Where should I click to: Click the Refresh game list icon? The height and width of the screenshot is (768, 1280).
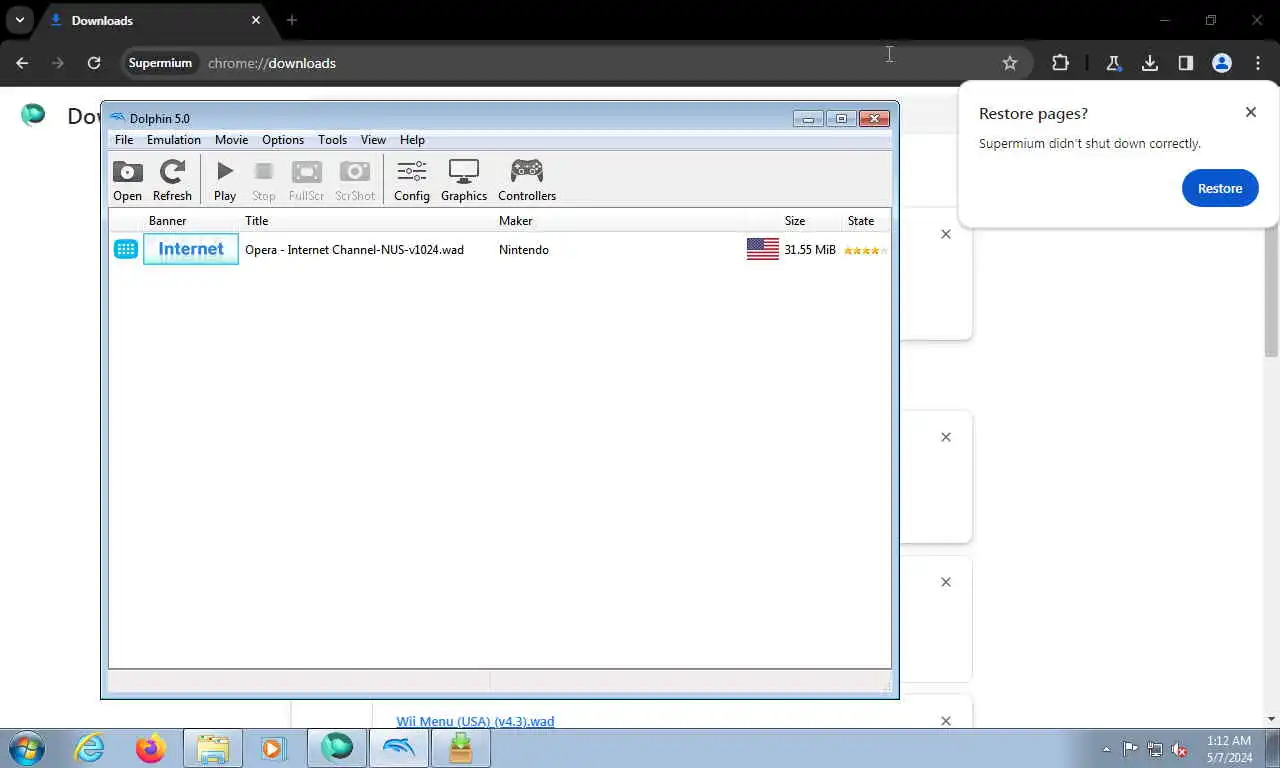tap(172, 180)
